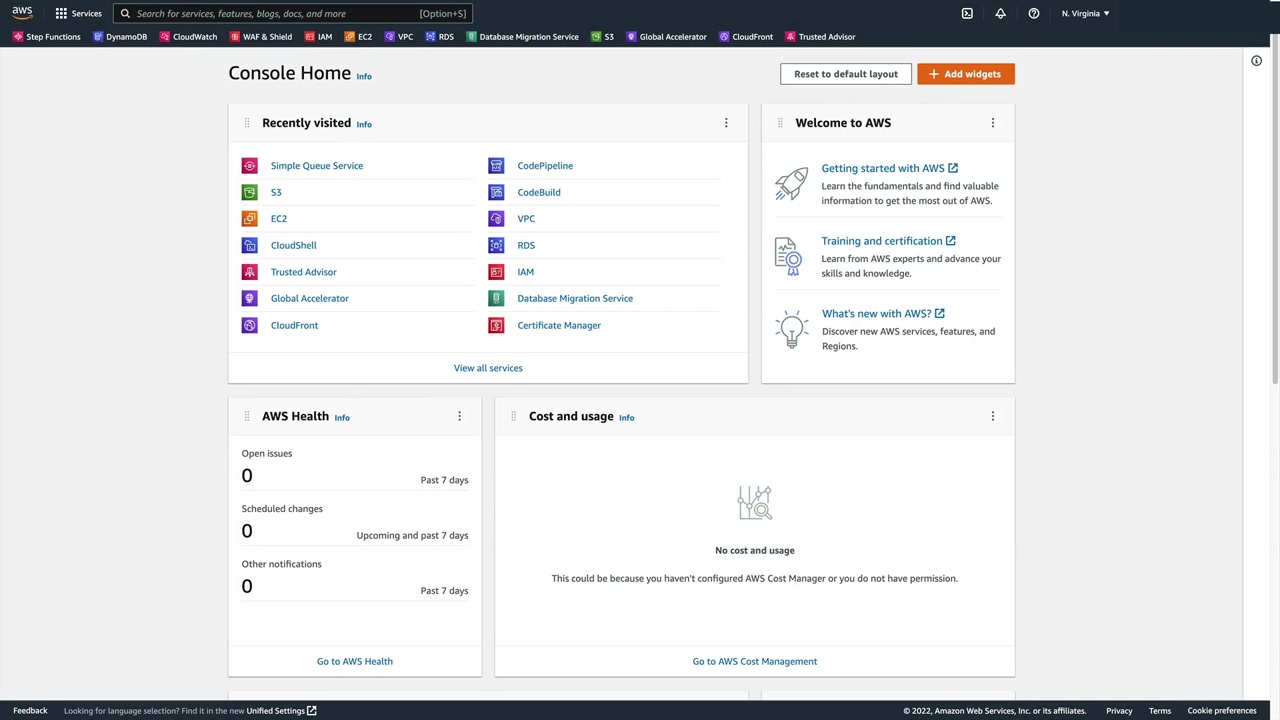Image resolution: width=1280 pixels, height=720 pixels.
Task: Click the certificate icon beside Training and certification
Action: coord(789,256)
